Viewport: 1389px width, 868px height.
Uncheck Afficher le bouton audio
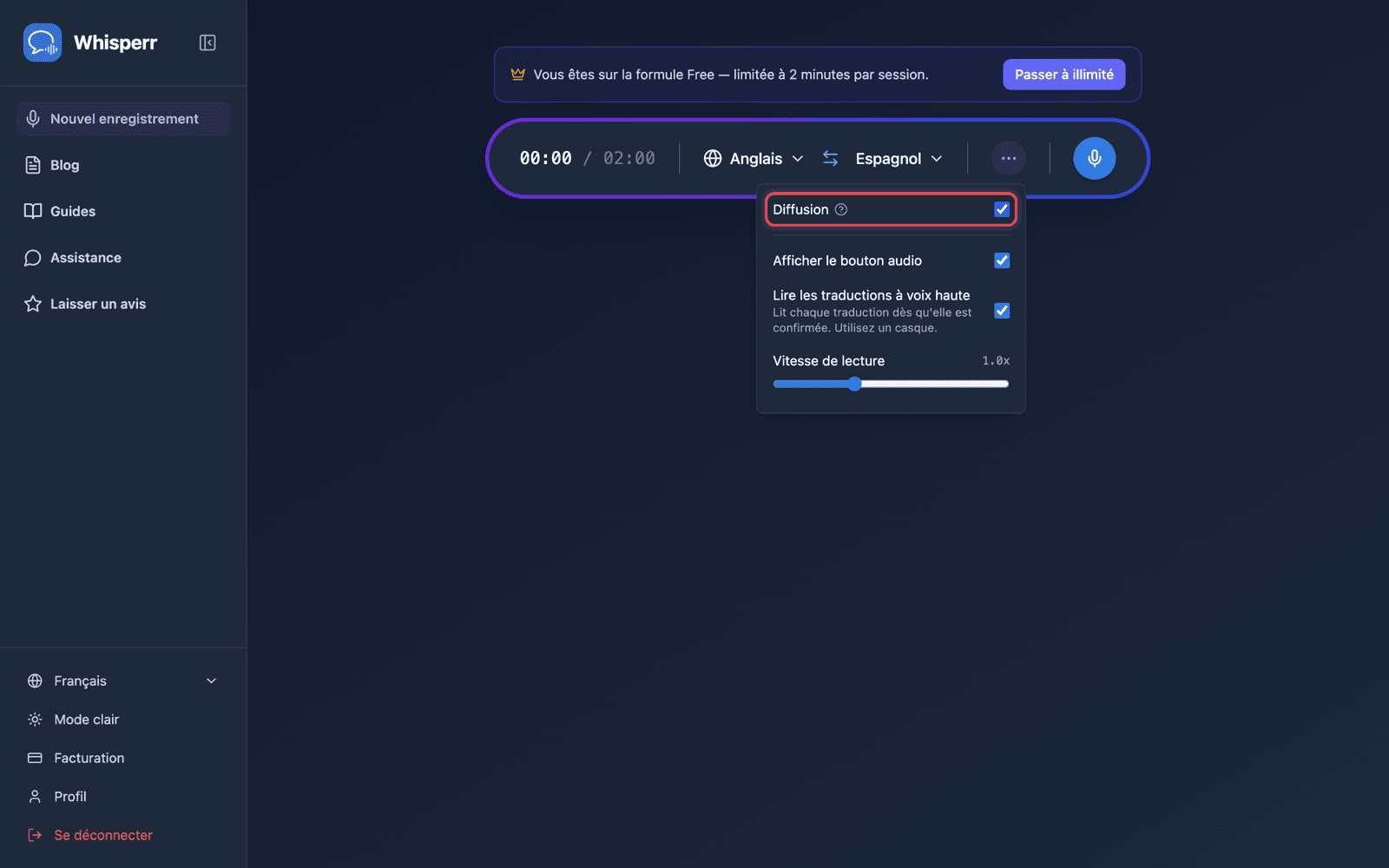pyautogui.click(x=1002, y=260)
